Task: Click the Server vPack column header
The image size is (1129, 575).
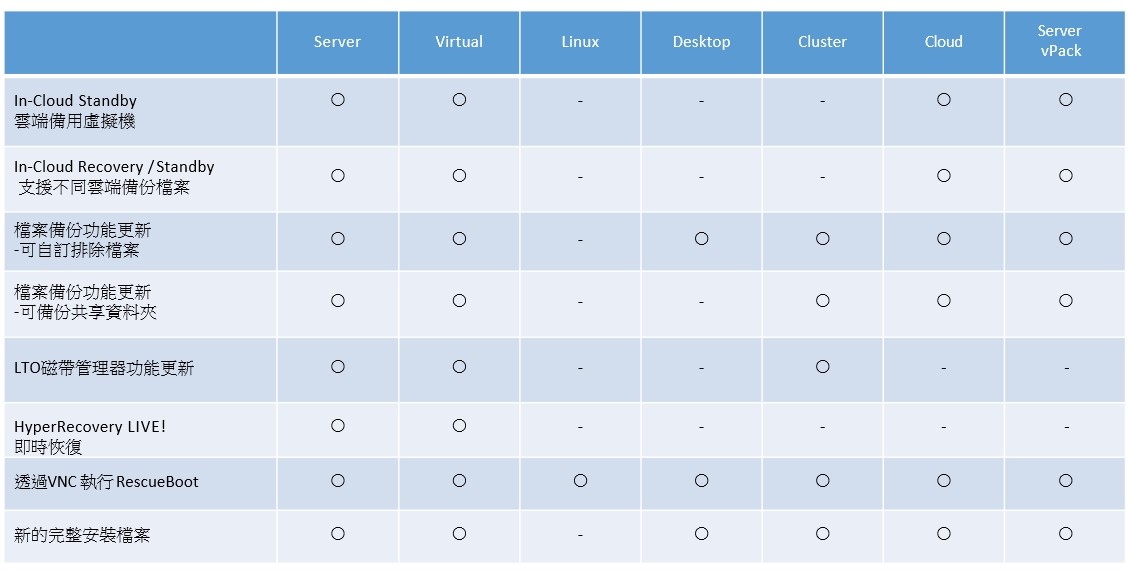Action: pos(1059,41)
